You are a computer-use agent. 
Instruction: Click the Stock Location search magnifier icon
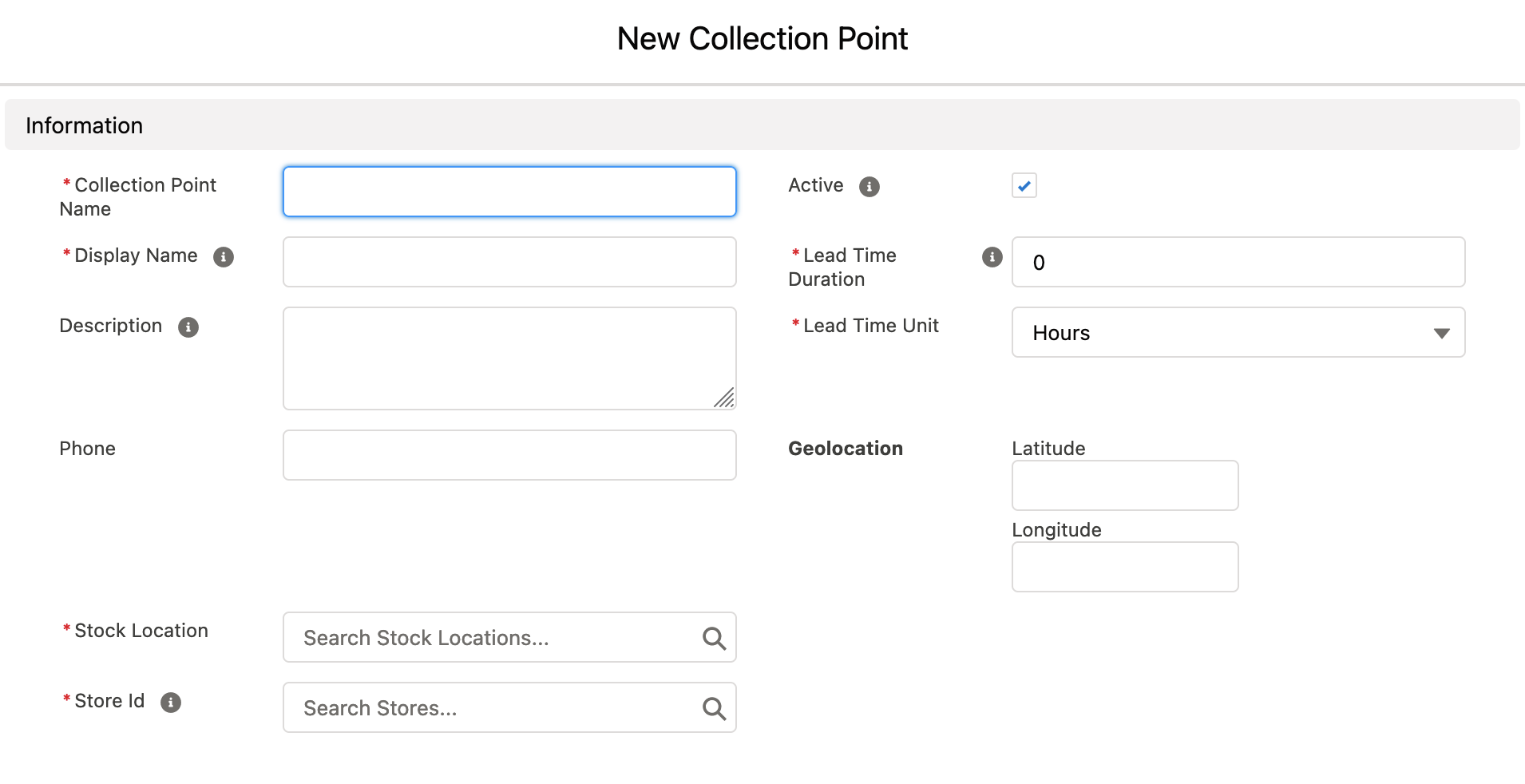point(713,637)
